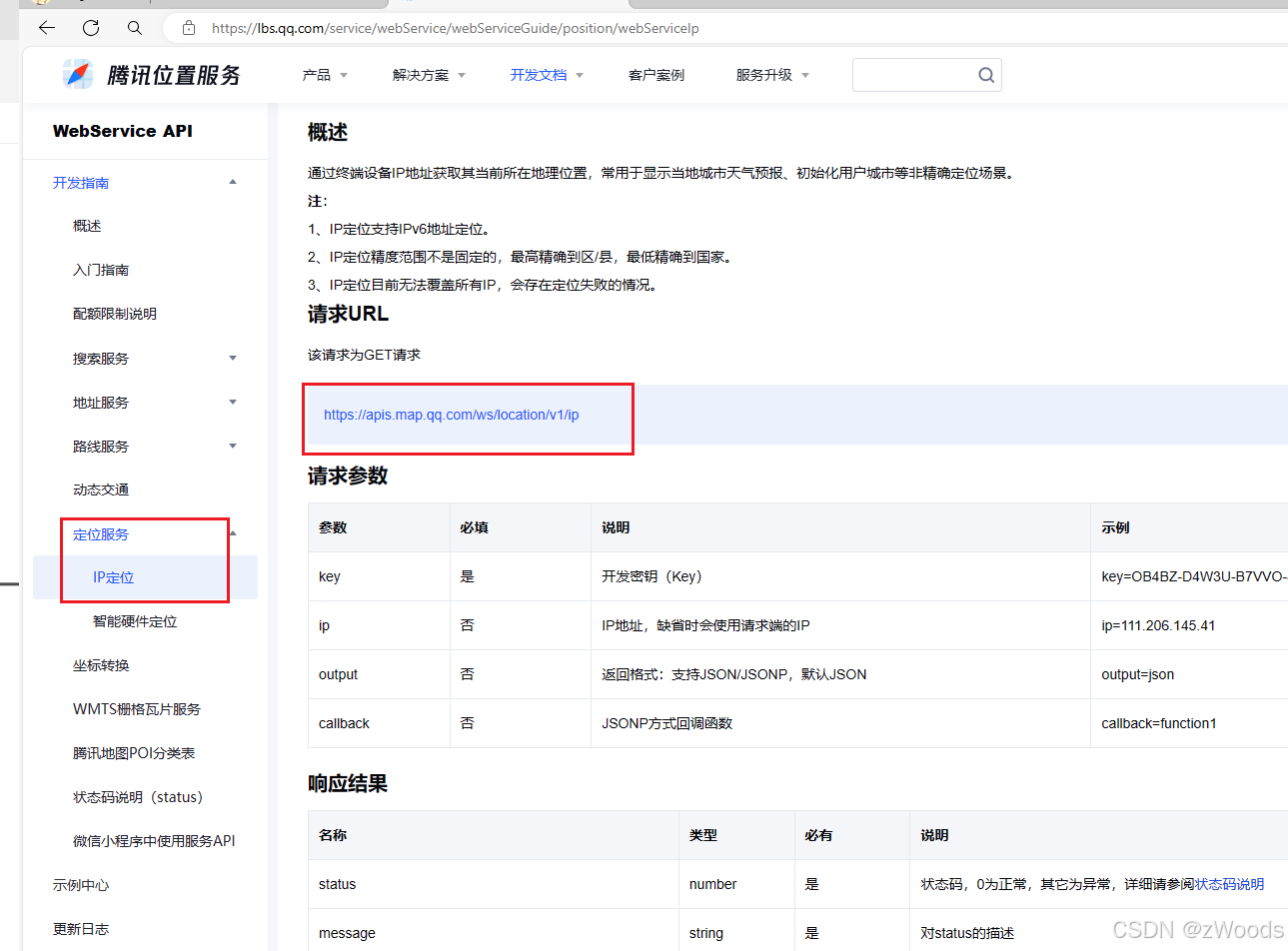Select 路线服务 in the sidebar
The height and width of the screenshot is (951, 1288).
pyautogui.click(x=101, y=447)
